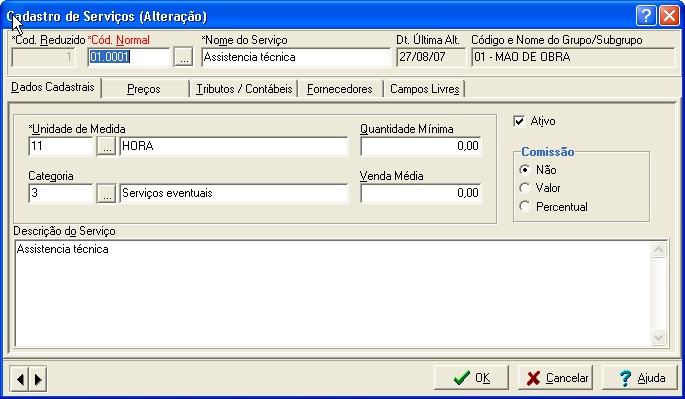Viewport: 685px width, 399px height.
Task: Go to previous record with left arrow
Action: (x=20, y=378)
